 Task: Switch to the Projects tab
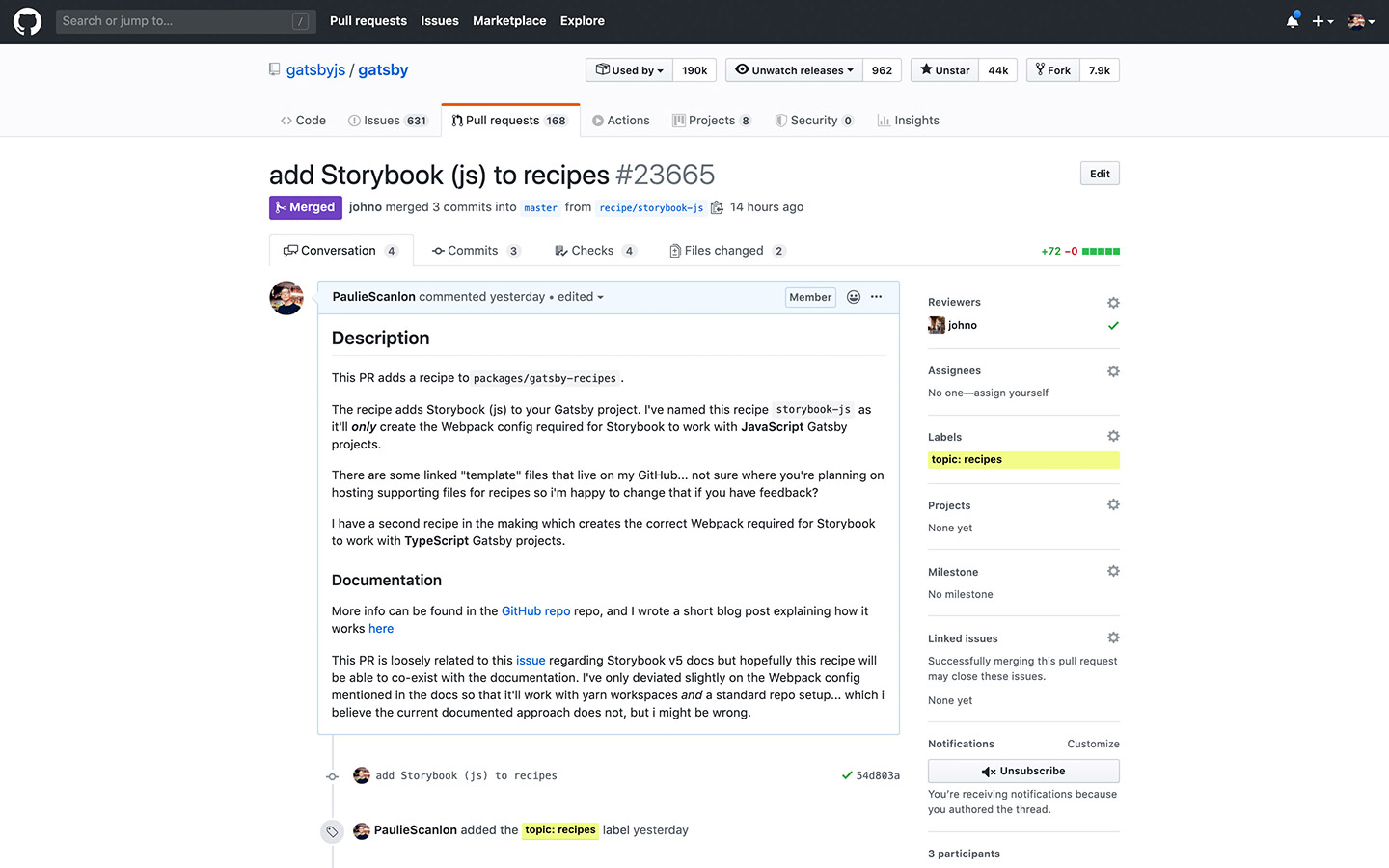[x=712, y=121]
